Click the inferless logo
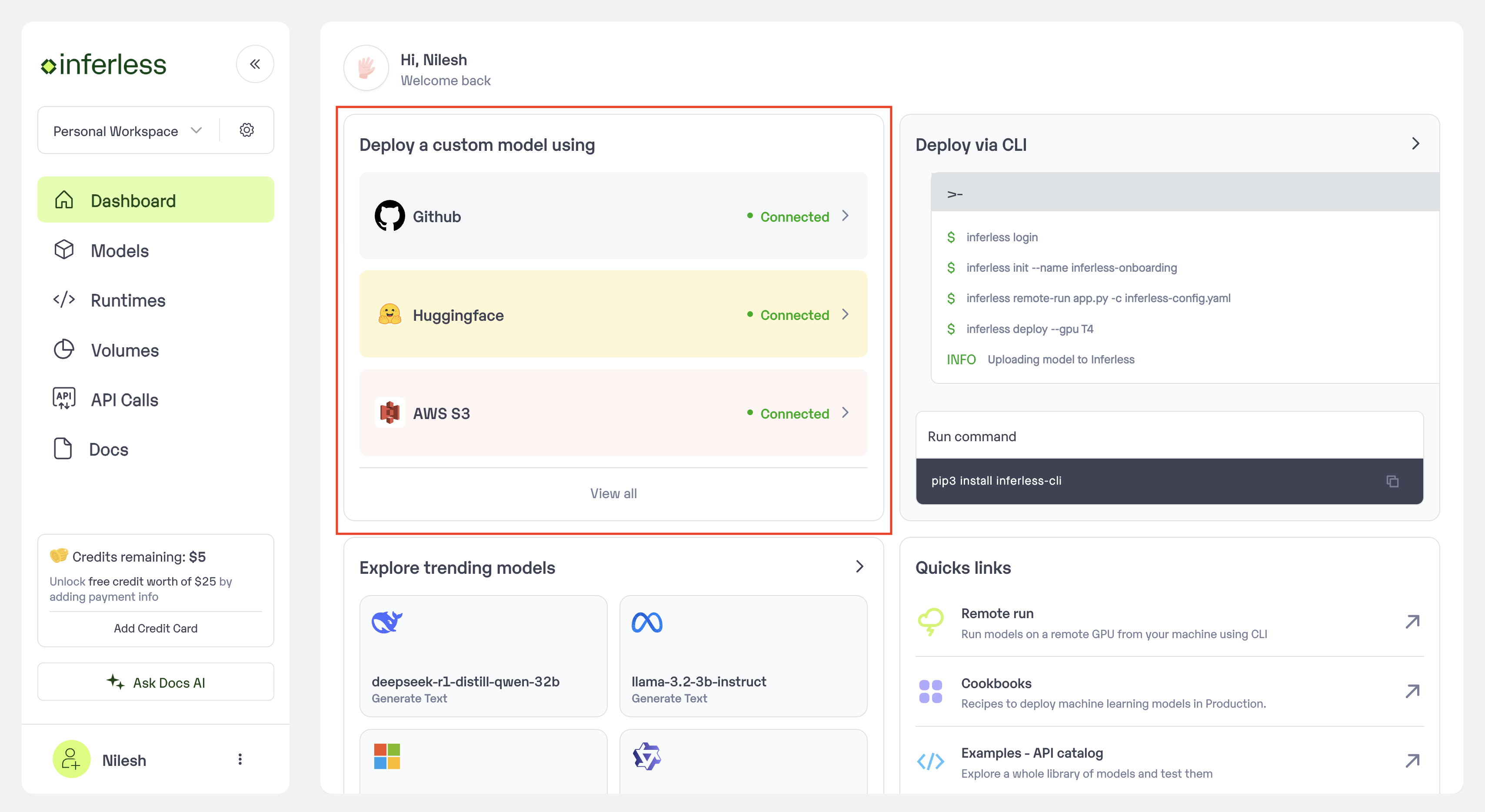1485x812 pixels. pyautogui.click(x=104, y=64)
